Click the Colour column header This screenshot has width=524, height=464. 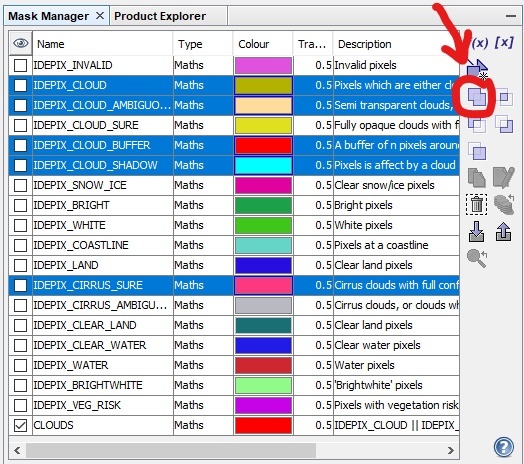(263, 44)
